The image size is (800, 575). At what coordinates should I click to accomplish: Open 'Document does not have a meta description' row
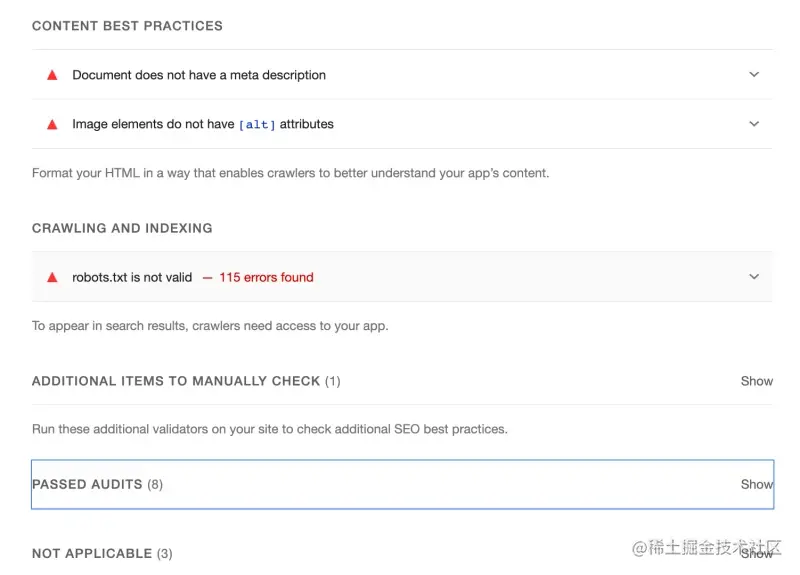(402, 75)
